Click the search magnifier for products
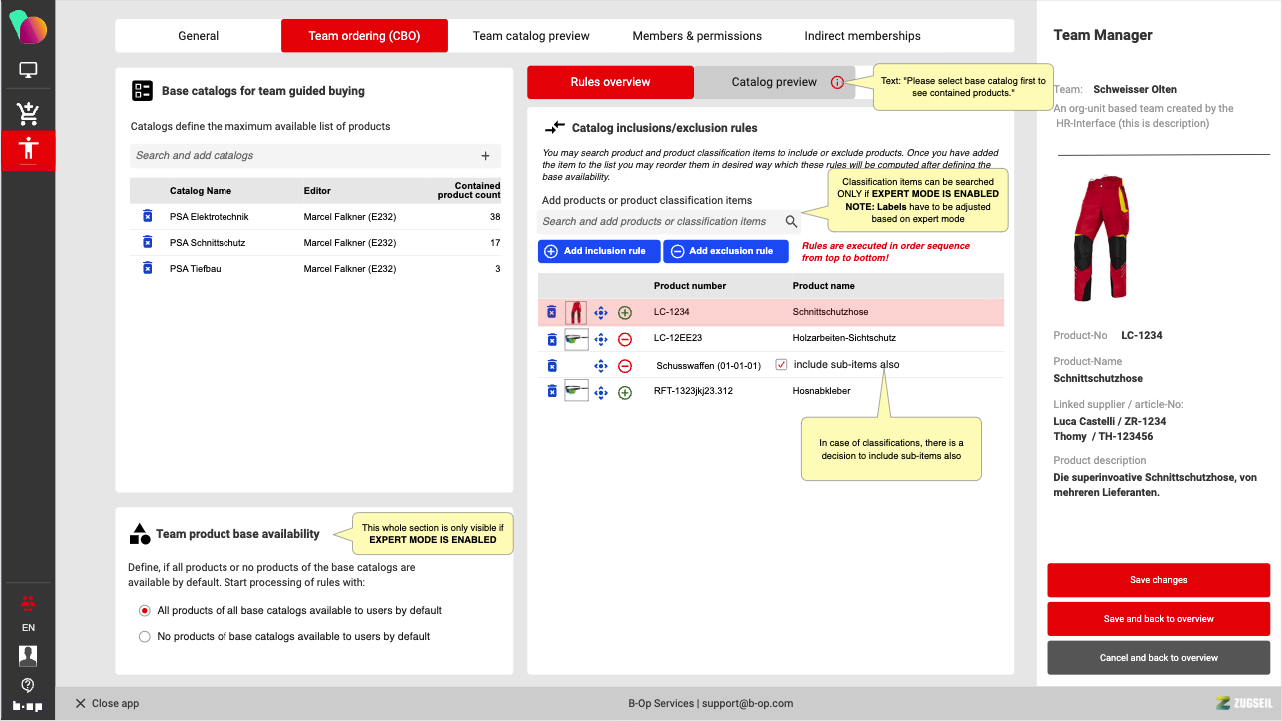The height and width of the screenshot is (721, 1282). pyautogui.click(x=791, y=222)
